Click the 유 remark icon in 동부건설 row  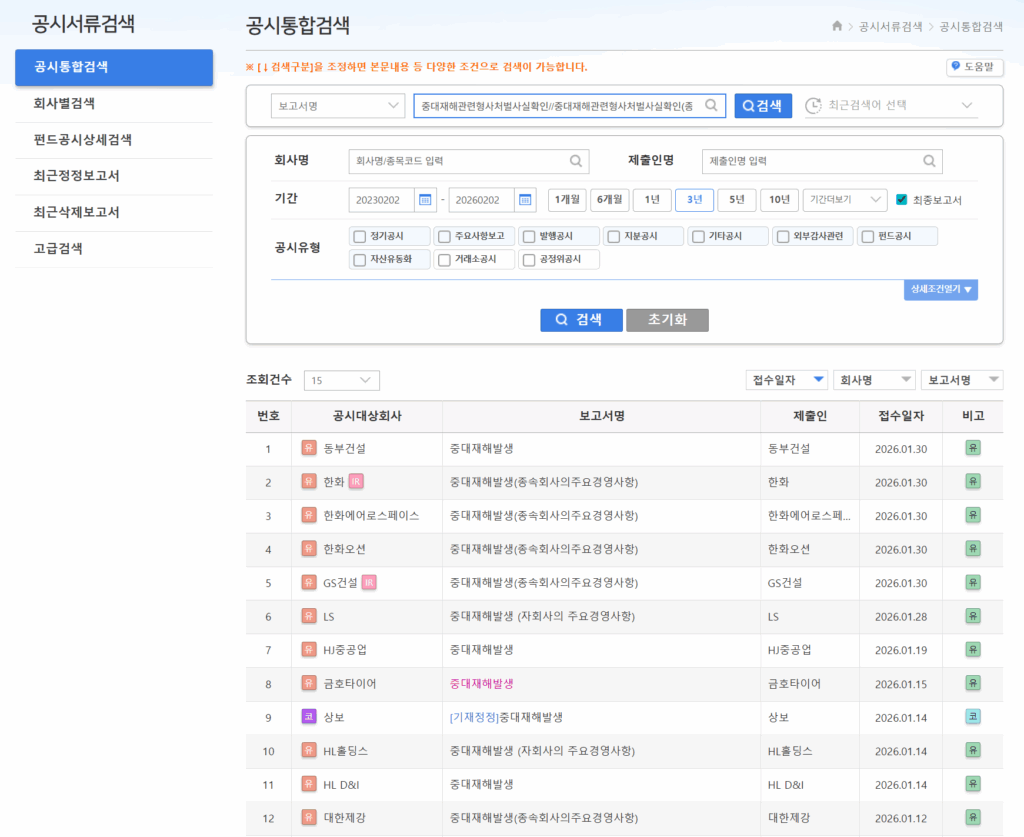tap(973, 448)
